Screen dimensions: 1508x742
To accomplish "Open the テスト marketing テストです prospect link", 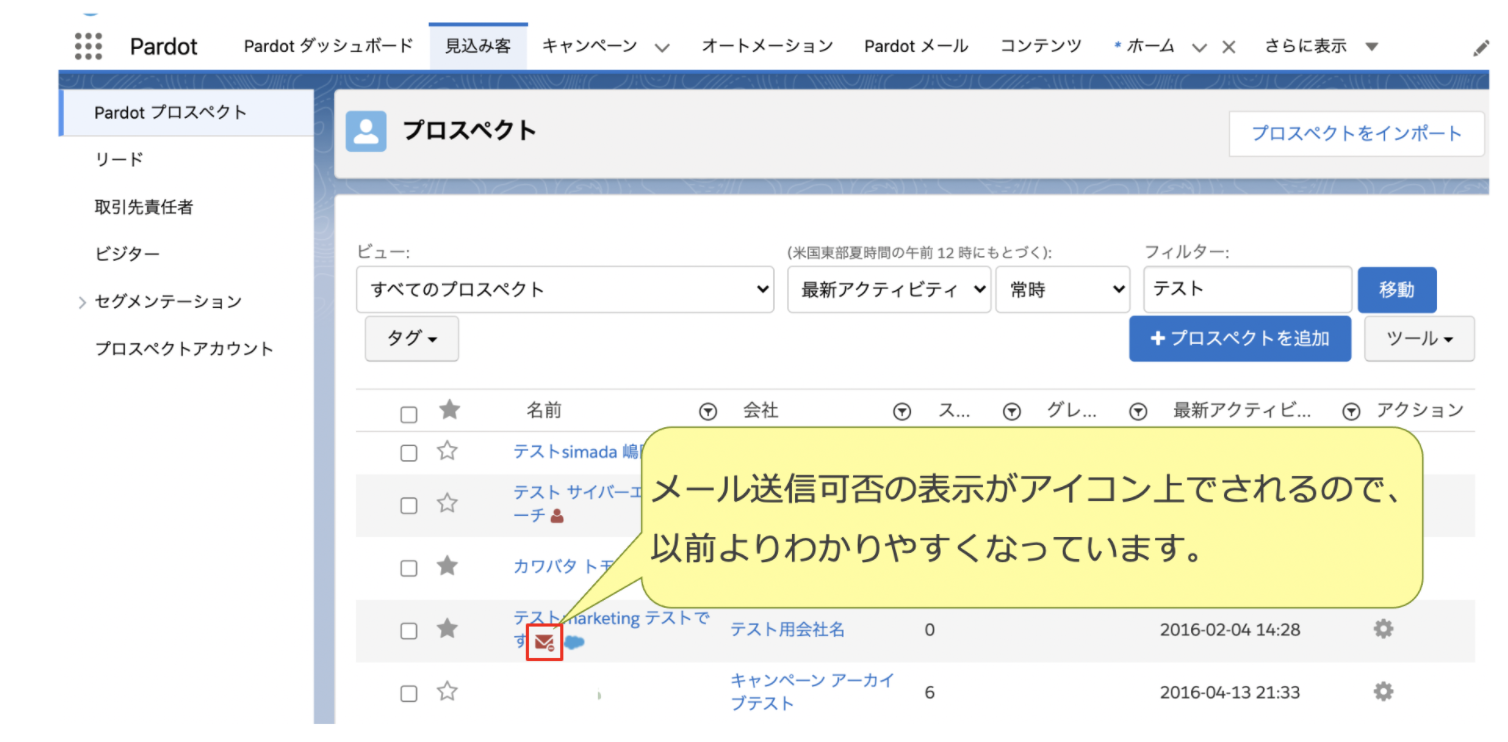I will point(611,629).
